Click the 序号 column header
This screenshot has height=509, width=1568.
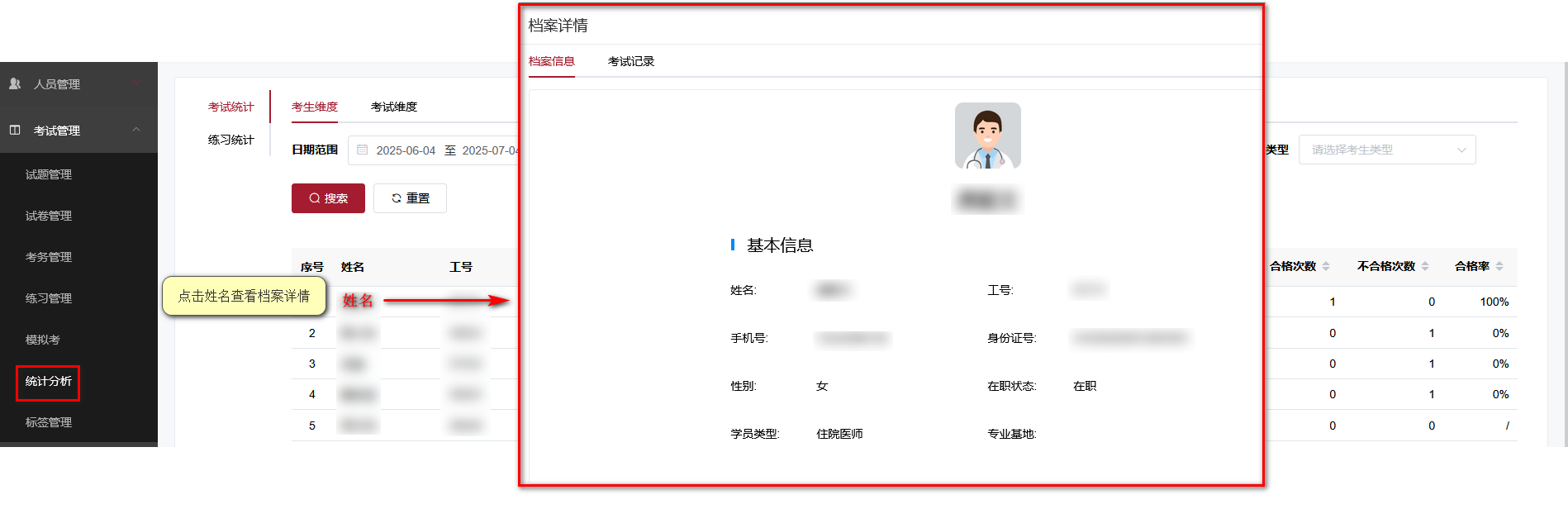click(312, 267)
